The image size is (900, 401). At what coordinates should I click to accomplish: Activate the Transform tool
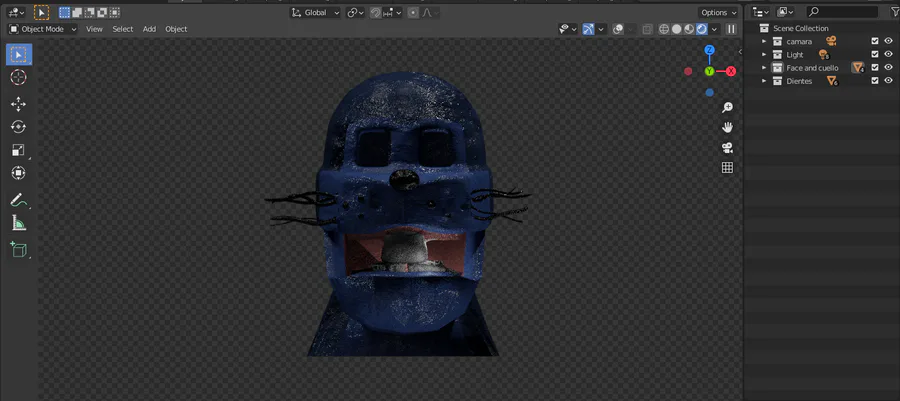click(19, 173)
